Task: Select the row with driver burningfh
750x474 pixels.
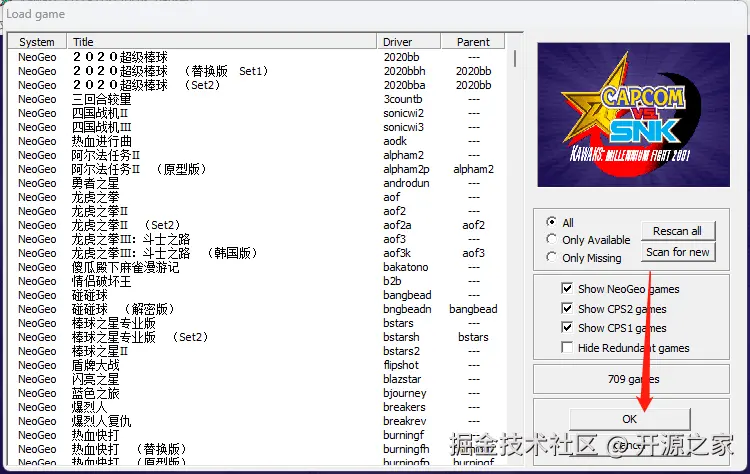Action: [x=256, y=449]
